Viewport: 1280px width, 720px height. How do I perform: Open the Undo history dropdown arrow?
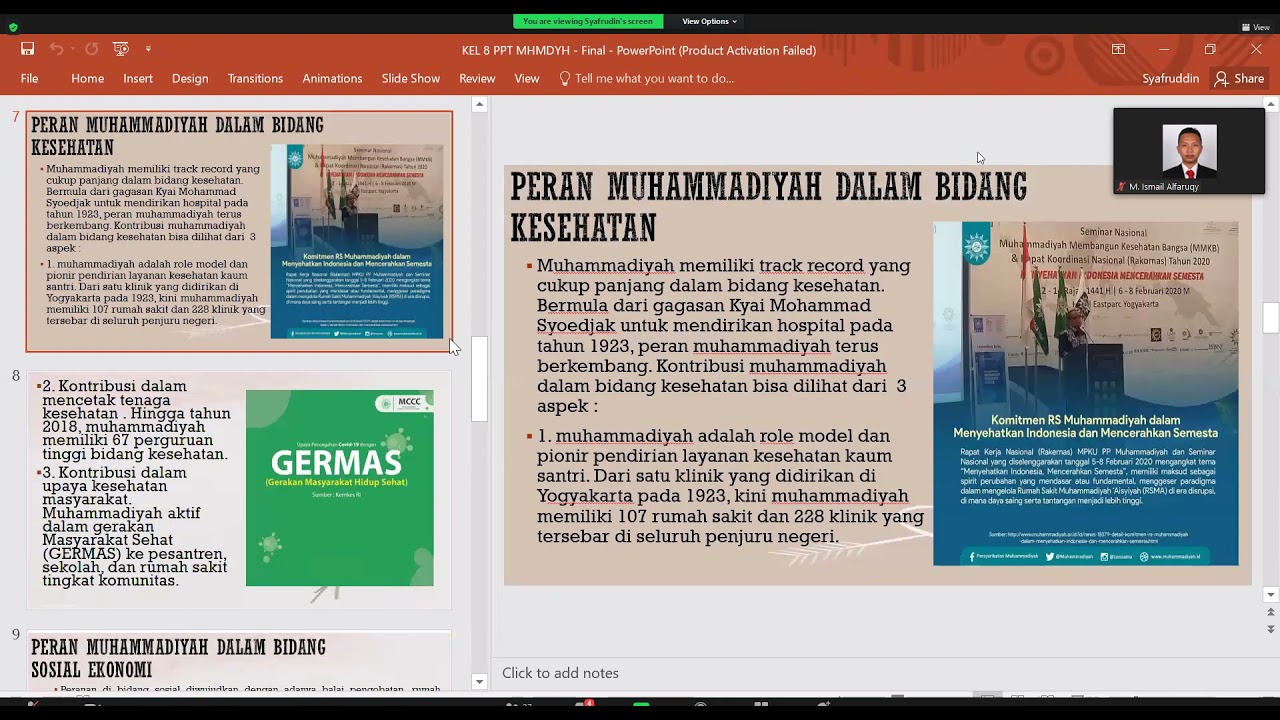tap(71, 49)
